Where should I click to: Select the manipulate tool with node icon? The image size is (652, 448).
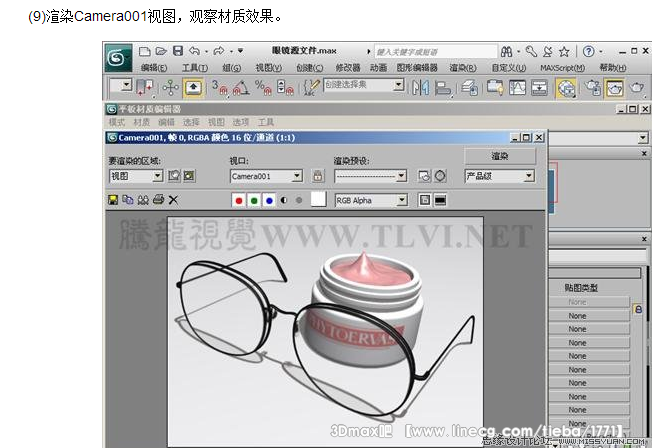coord(170,88)
